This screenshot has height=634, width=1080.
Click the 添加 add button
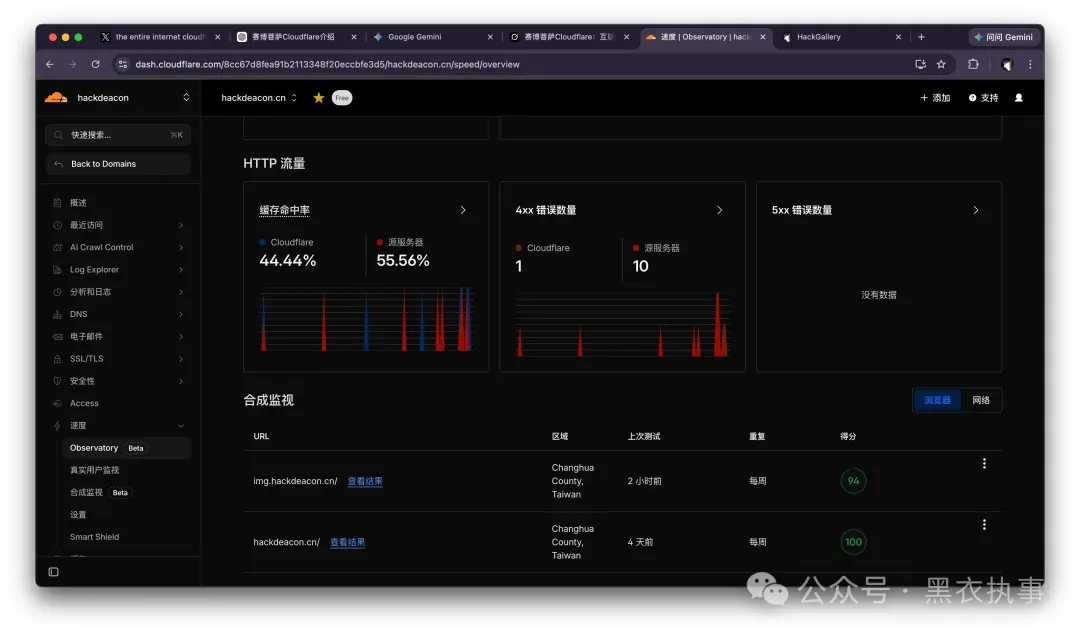(935, 98)
